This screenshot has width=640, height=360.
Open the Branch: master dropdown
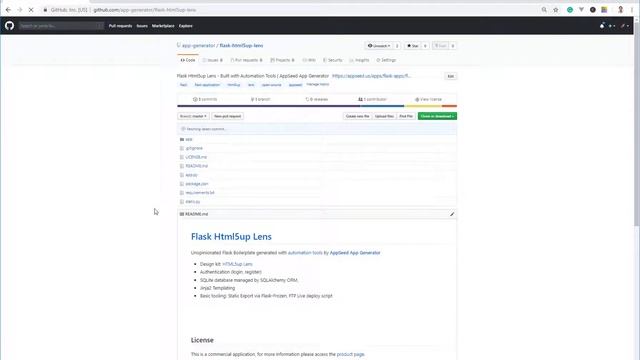(x=193, y=116)
